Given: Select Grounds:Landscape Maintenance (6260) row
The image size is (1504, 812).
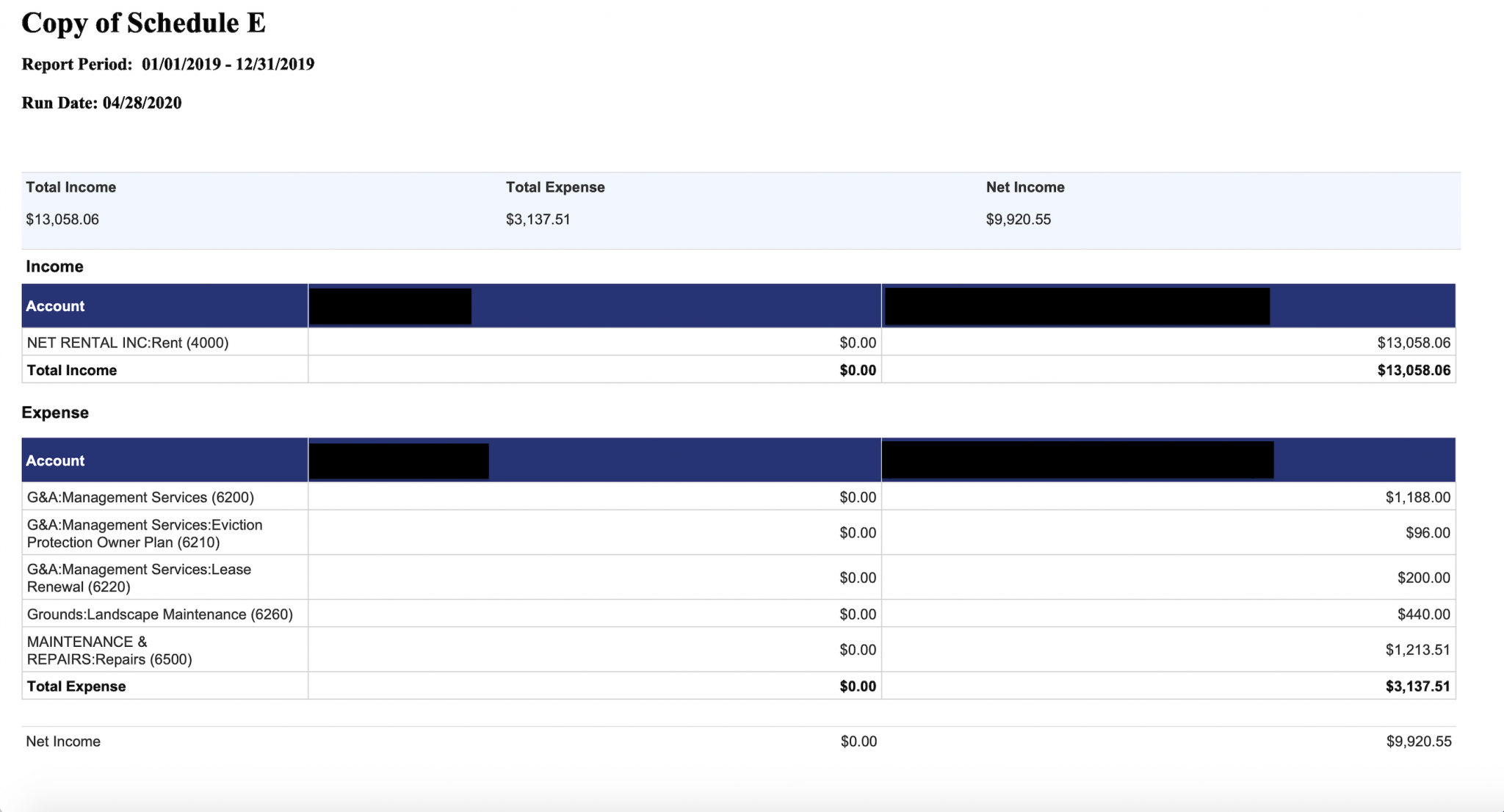Looking at the screenshot, I should 159,615.
